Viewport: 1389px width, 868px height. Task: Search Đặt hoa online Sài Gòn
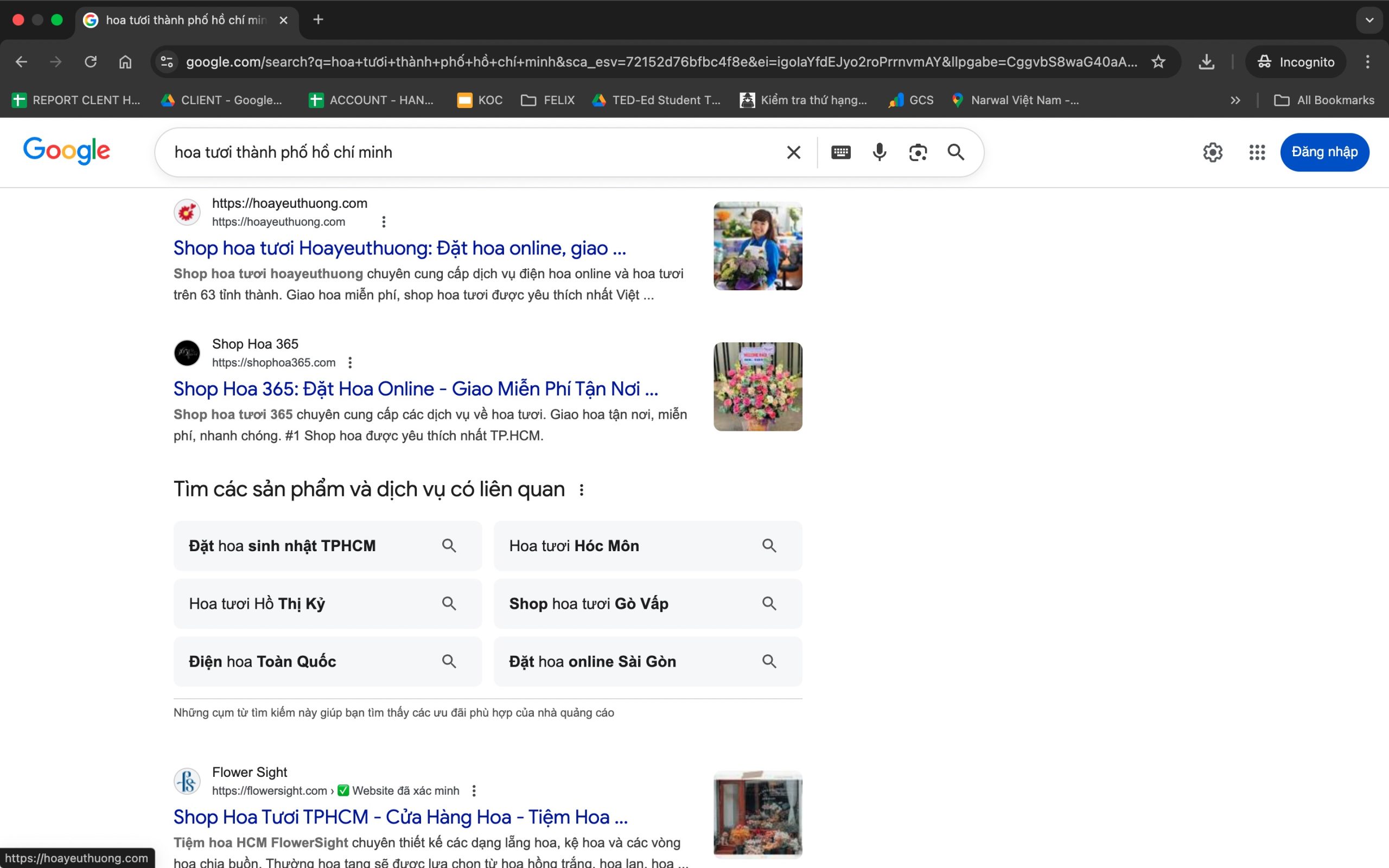pos(648,661)
